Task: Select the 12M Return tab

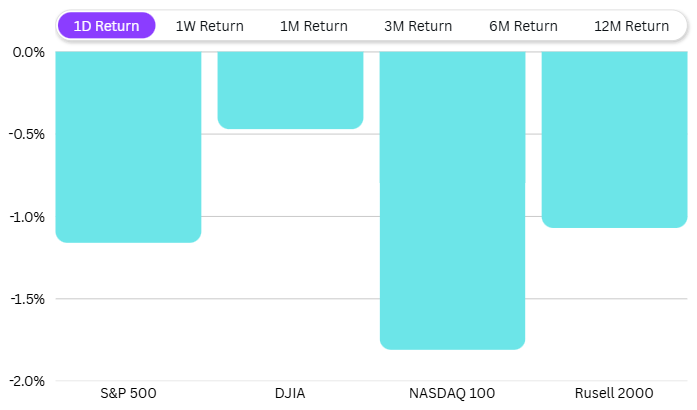Action: pos(631,26)
